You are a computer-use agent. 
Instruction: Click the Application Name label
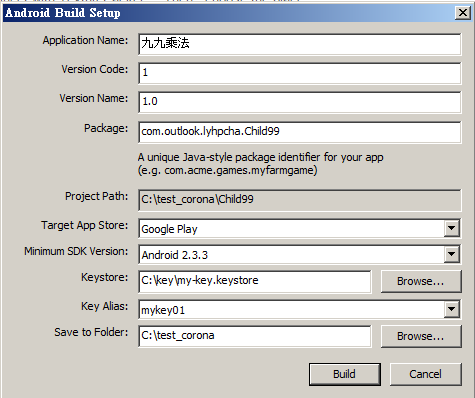(x=85, y=41)
